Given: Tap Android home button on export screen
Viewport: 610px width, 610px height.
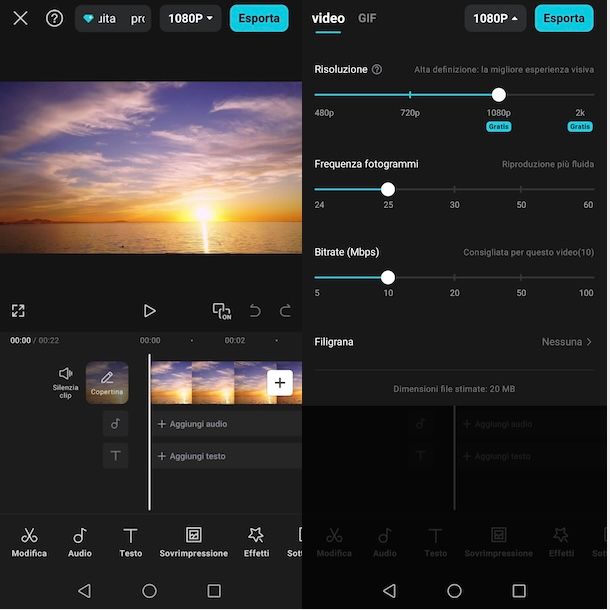Looking at the screenshot, I should coord(454,591).
